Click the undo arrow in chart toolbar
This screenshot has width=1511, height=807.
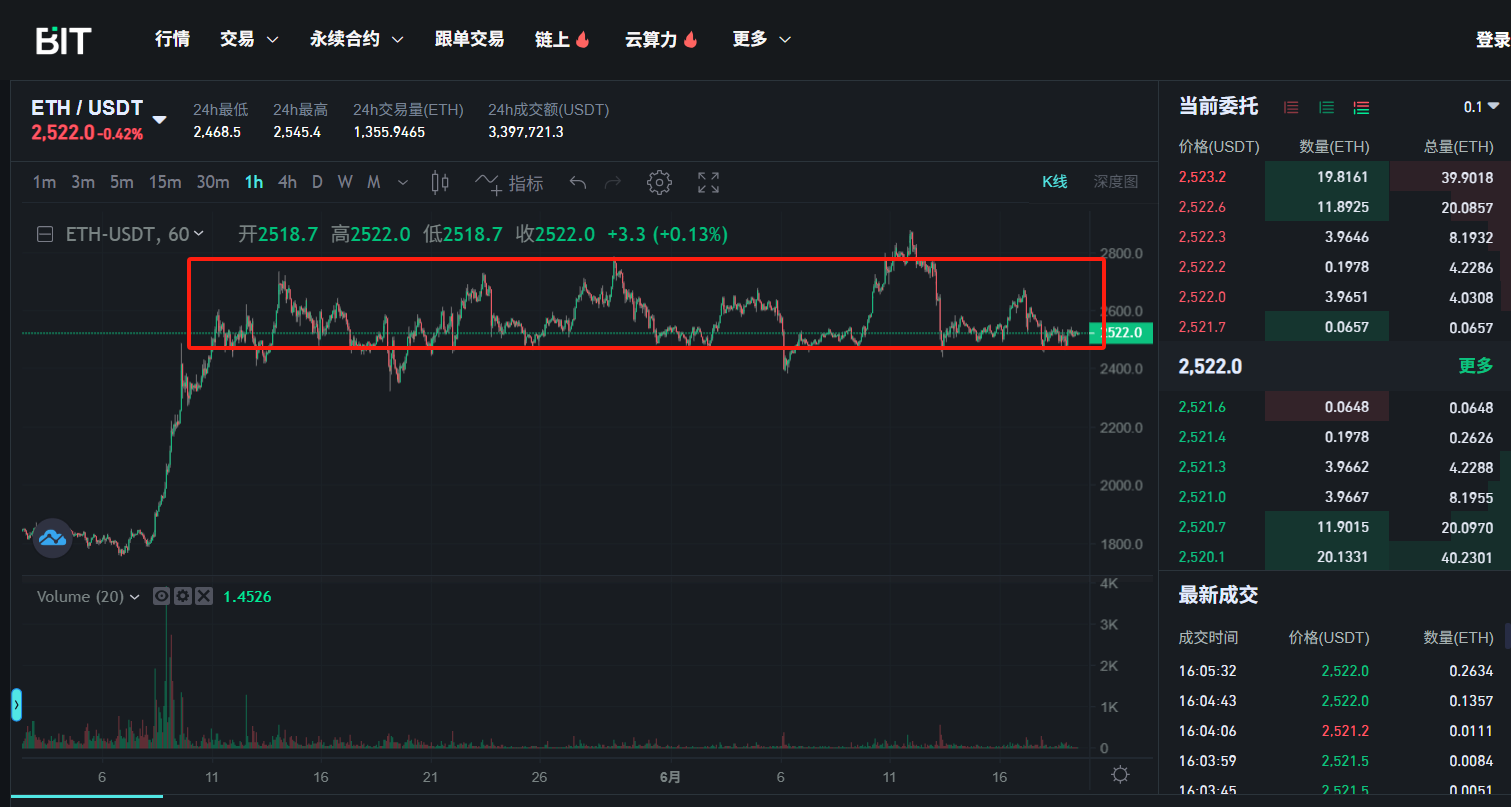tap(577, 182)
